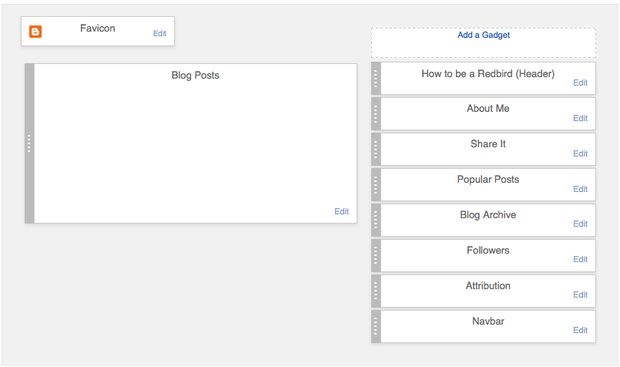Click the orange Blogger favicon icon
Image resolution: width=620 pixels, height=367 pixels.
point(35,32)
